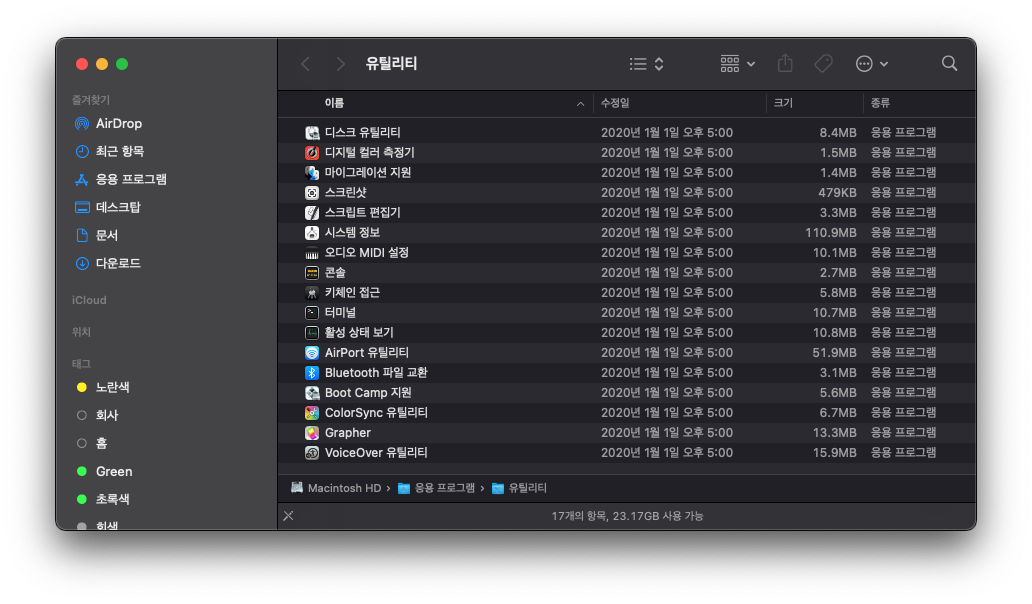Click the Boot Camp 지원 icon
The width and height of the screenshot is (1032, 604).
pos(312,393)
